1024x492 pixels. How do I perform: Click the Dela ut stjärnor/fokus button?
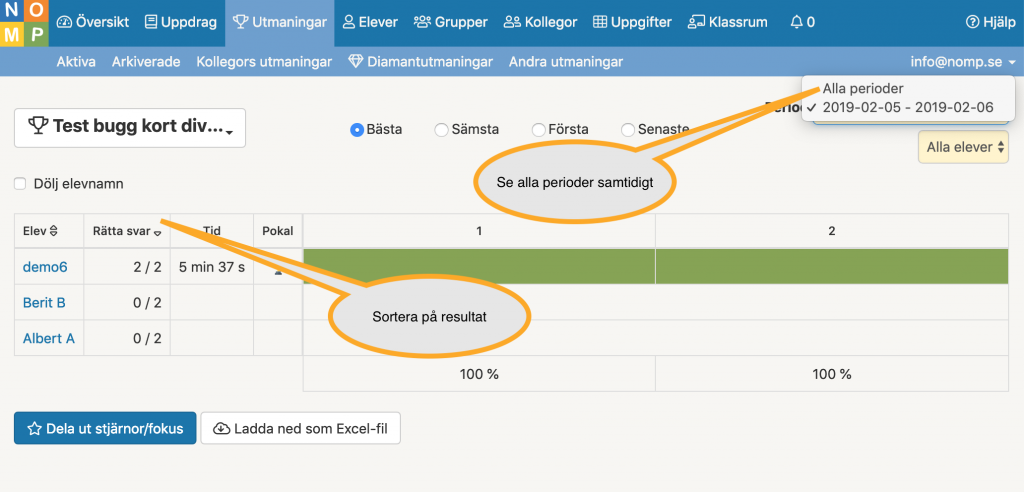(105, 428)
